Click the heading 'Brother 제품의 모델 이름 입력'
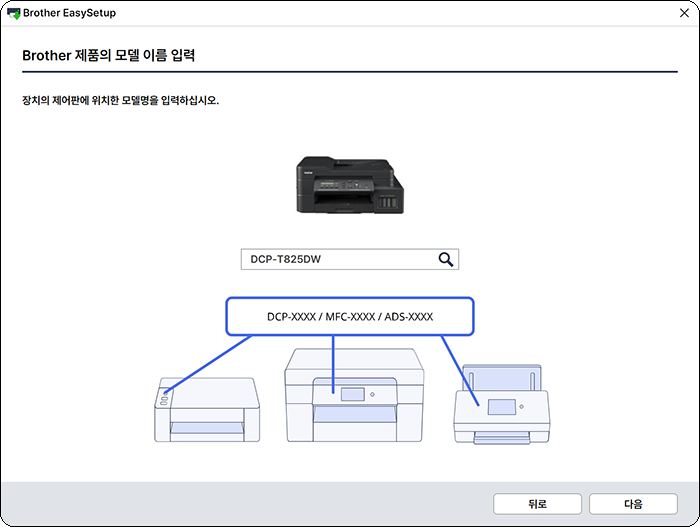 (108, 55)
